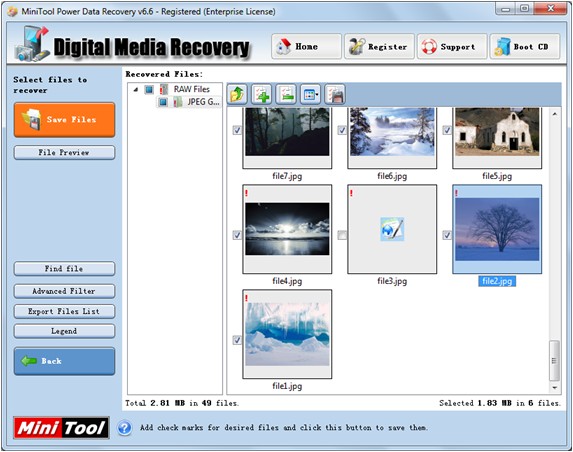
Task: Uncheck the file7.jpg checkbox
Action: tap(237, 130)
